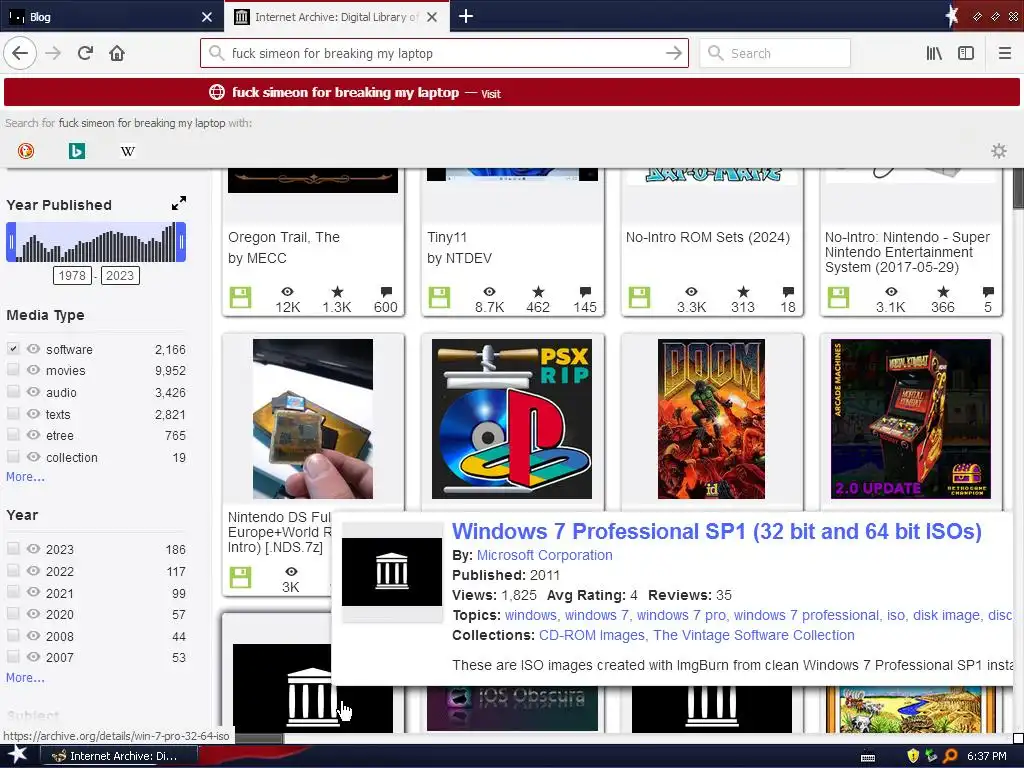Open the hamburger application menu
This screenshot has height=768, width=1024.
[1005, 53]
